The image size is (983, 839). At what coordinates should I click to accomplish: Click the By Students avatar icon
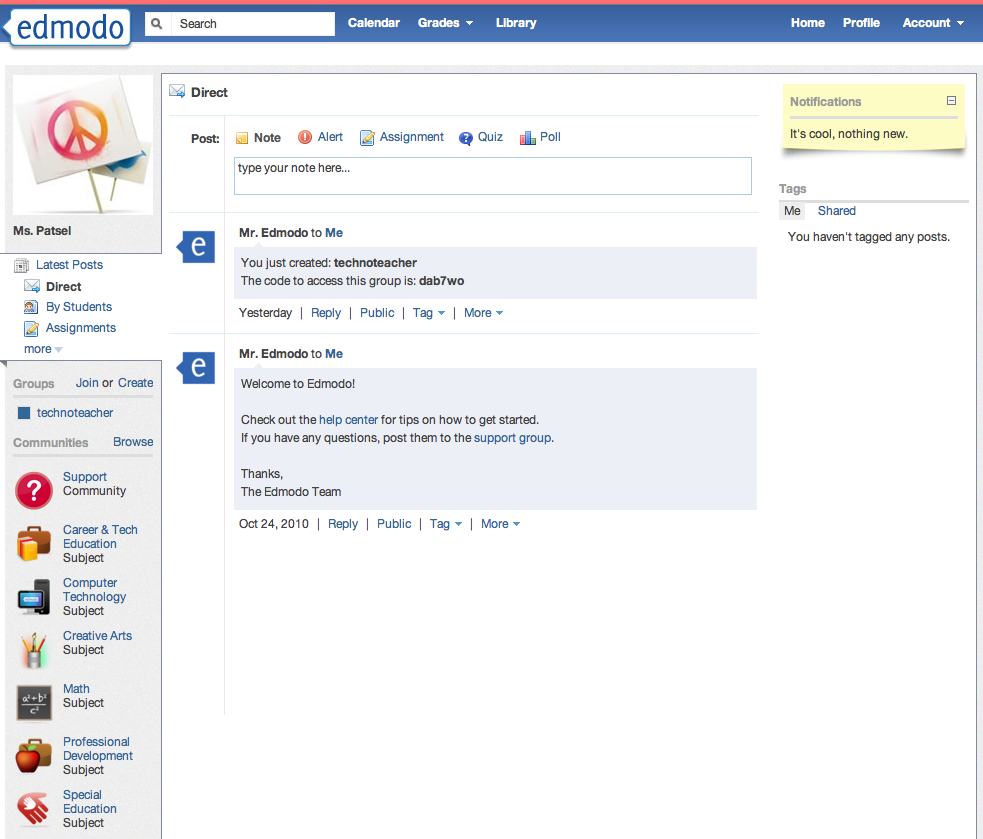click(x=31, y=307)
